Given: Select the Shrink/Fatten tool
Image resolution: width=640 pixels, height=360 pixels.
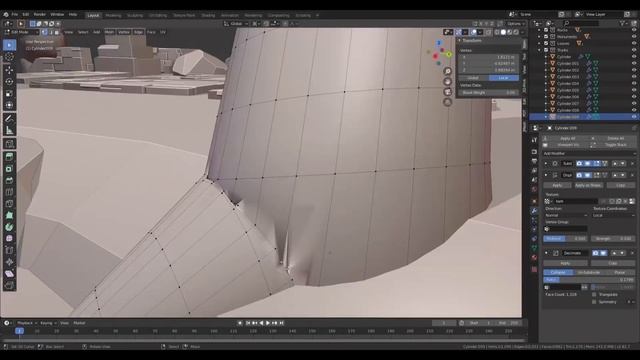Looking at the screenshot, I should pos(9,262).
